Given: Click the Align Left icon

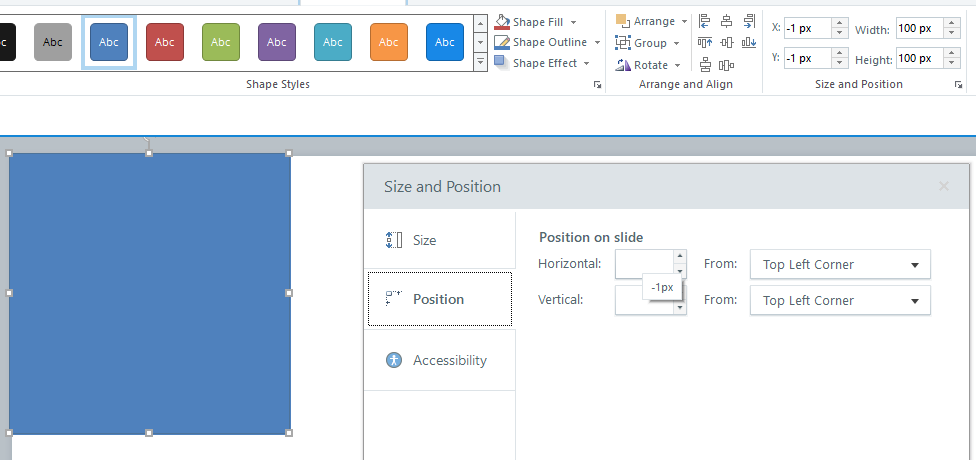Looking at the screenshot, I should tap(705, 21).
